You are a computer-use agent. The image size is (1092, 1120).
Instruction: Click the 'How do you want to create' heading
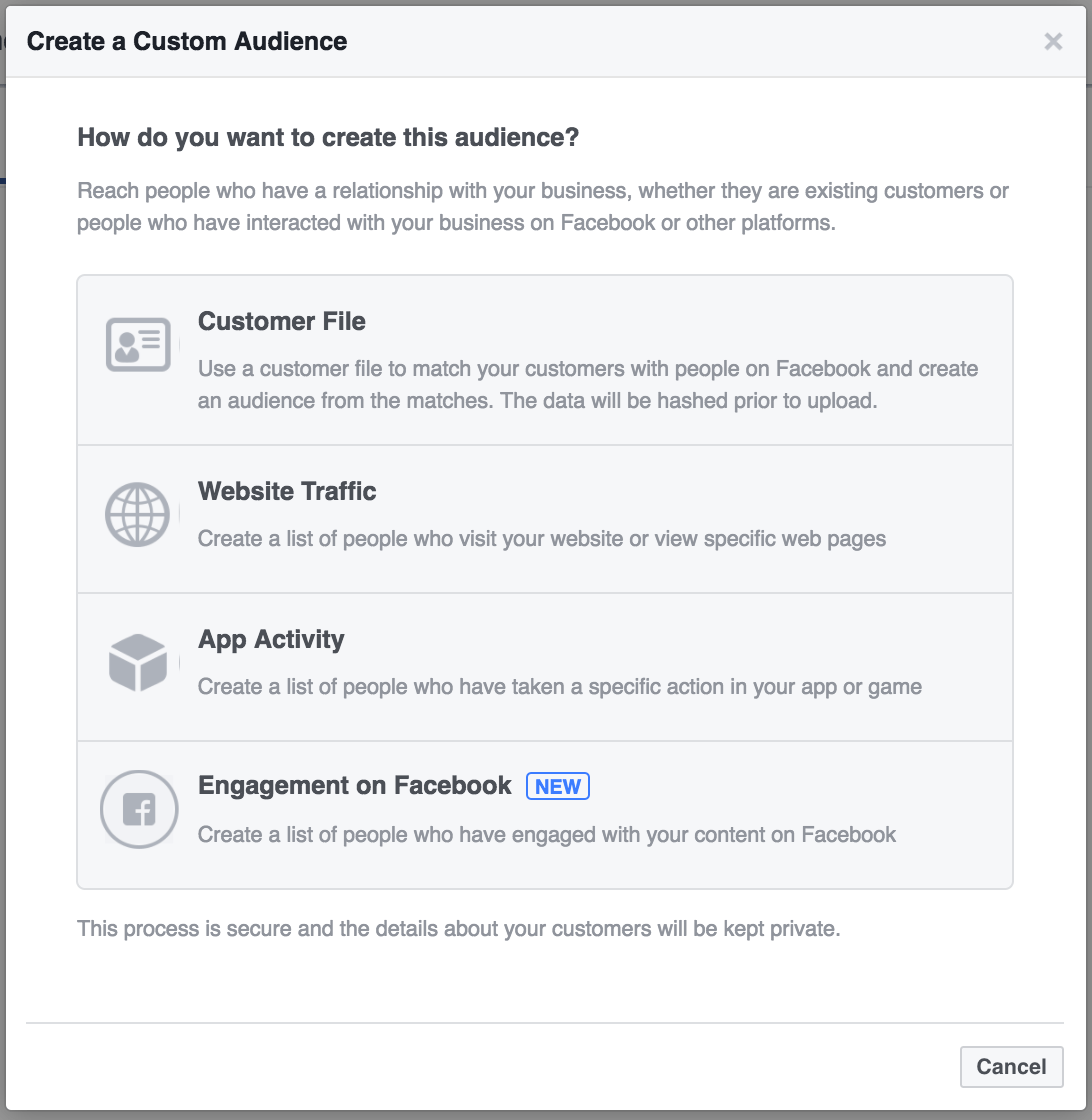(328, 137)
